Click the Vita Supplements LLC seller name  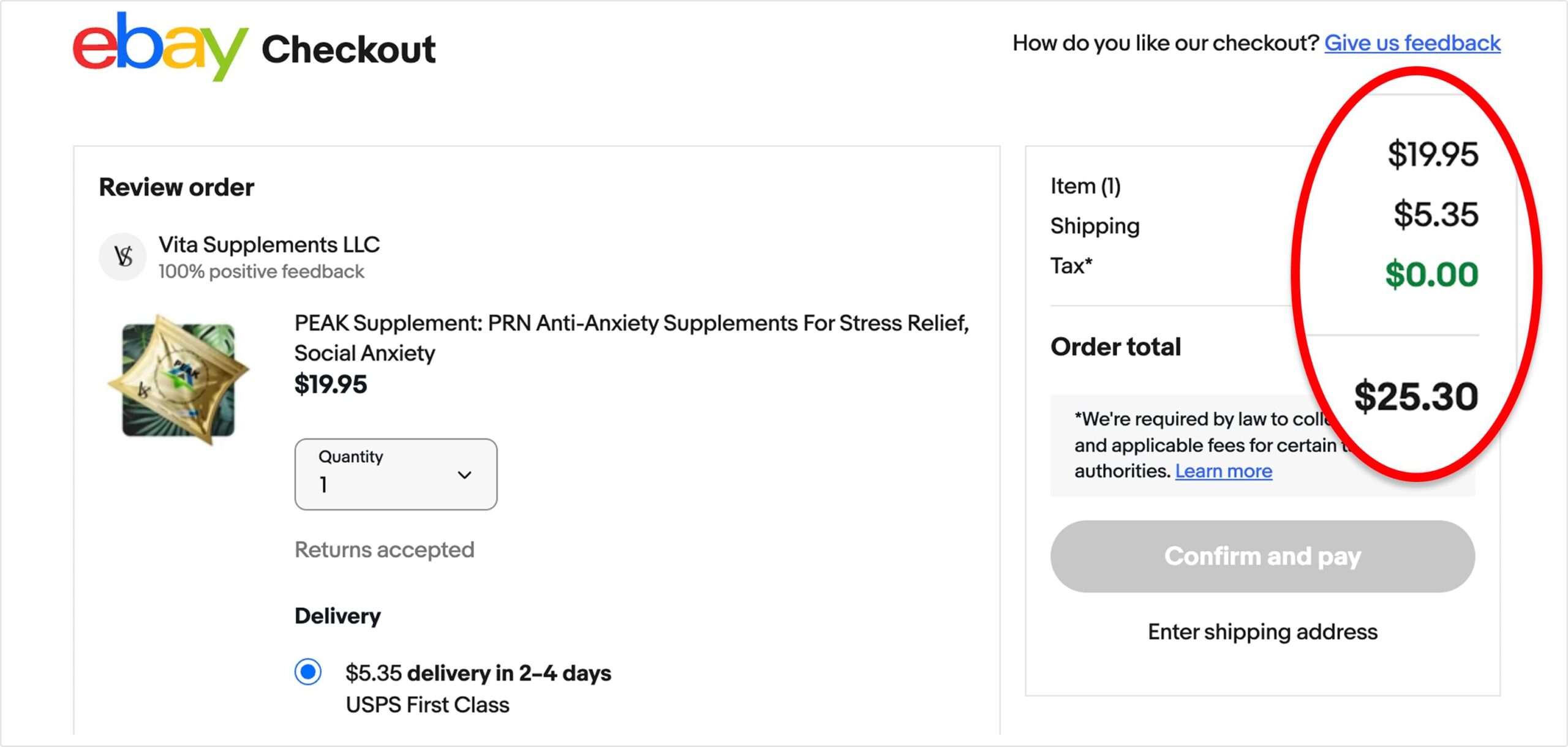[x=269, y=244]
